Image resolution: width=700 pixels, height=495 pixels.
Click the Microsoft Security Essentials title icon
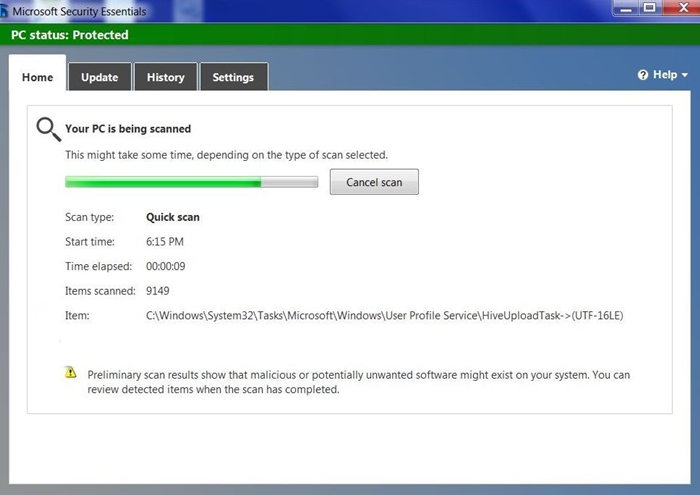click(x=4, y=11)
